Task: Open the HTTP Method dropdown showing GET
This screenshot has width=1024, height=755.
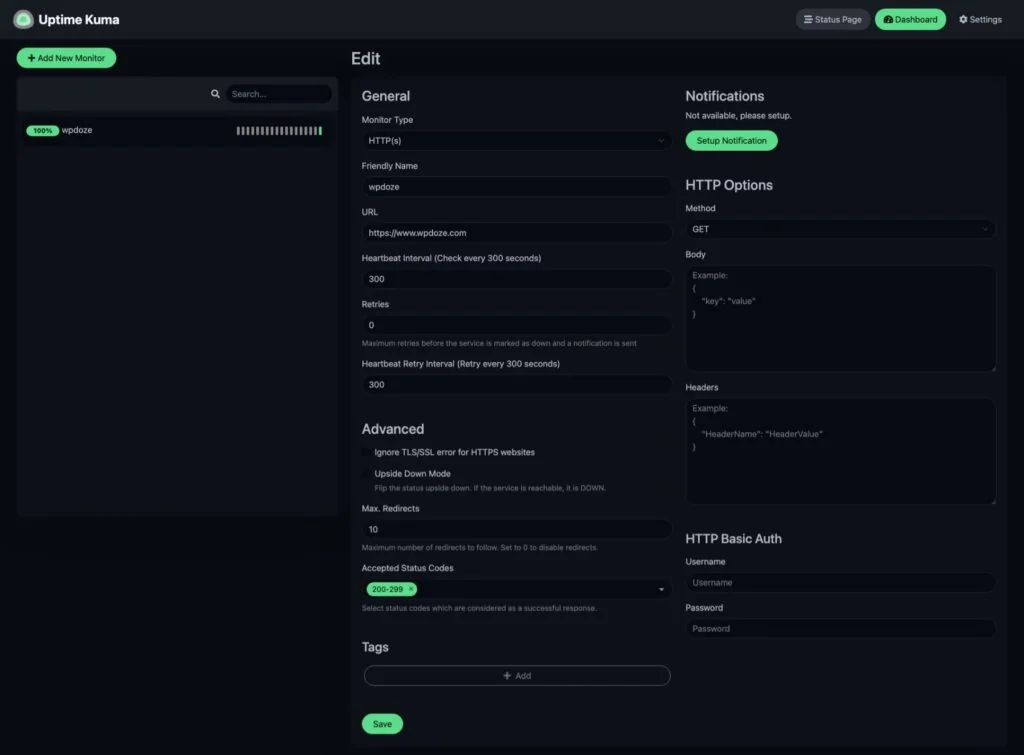Action: click(838, 228)
